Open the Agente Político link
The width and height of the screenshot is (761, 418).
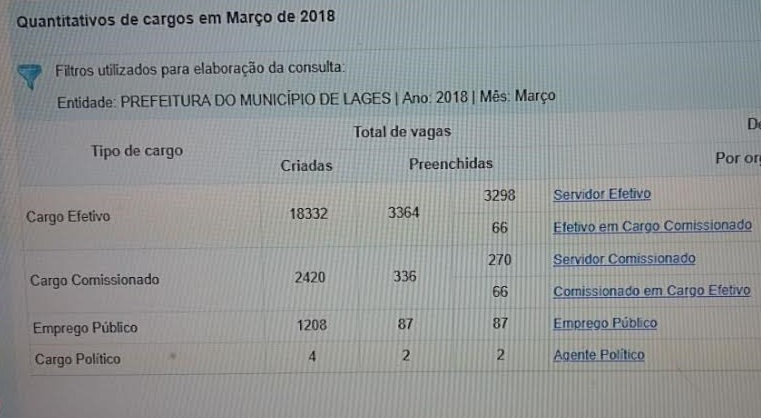[x=599, y=355]
